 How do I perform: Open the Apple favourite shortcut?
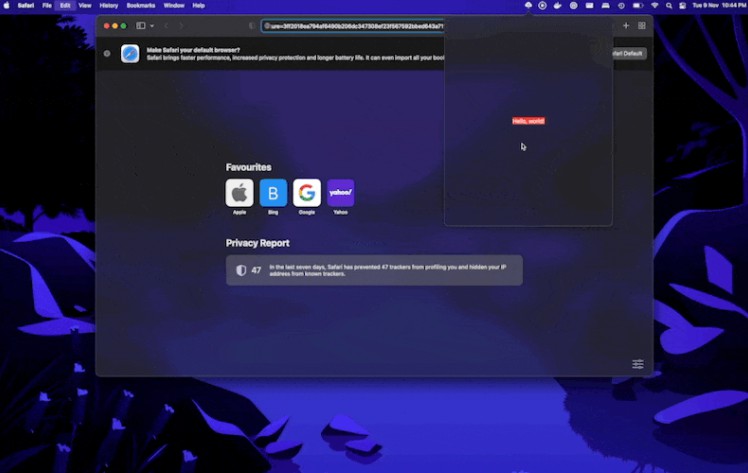tap(239, 193)
